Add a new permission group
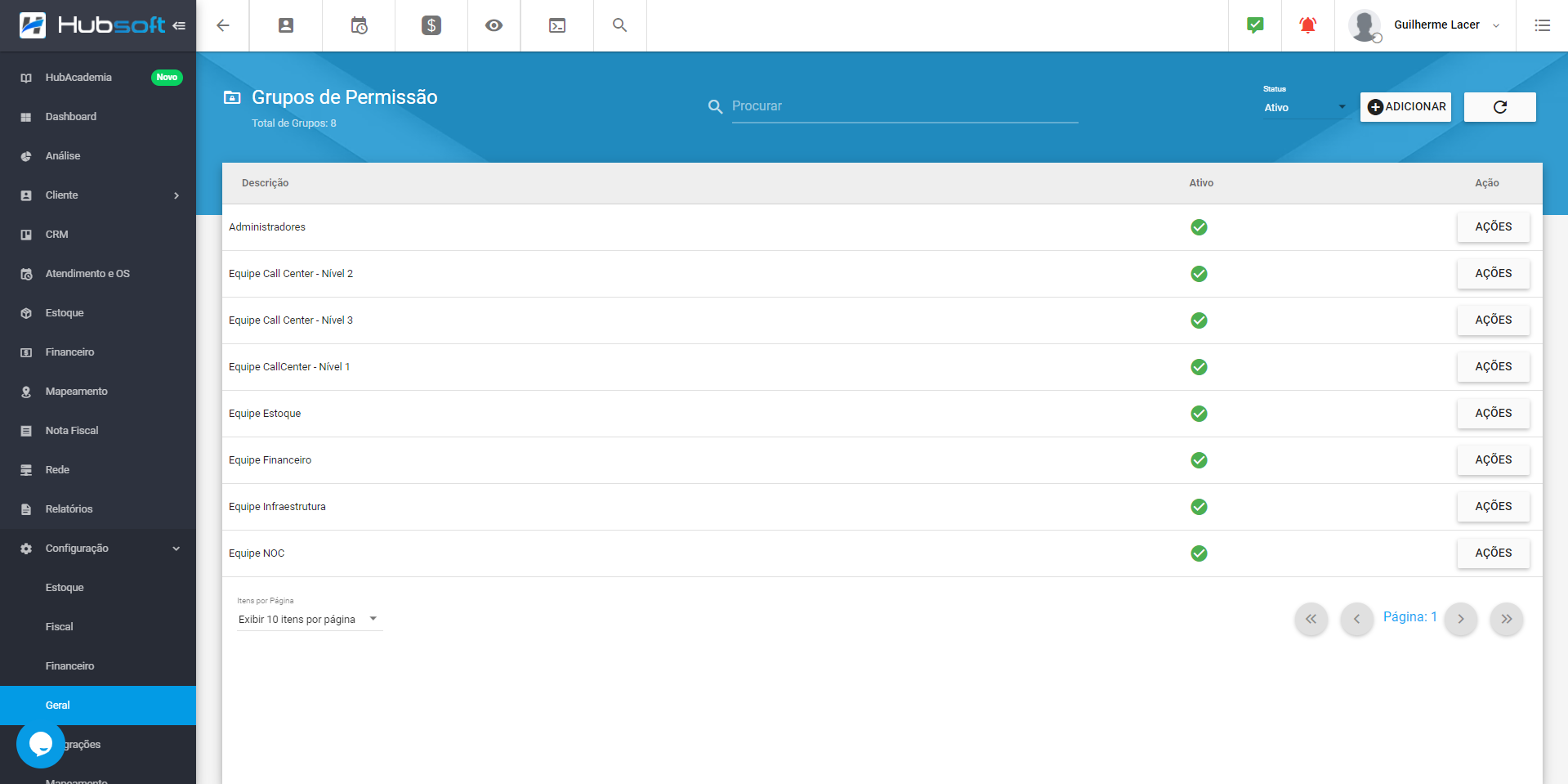Viewport: 1568px width, 784px height. (1405, 107)
